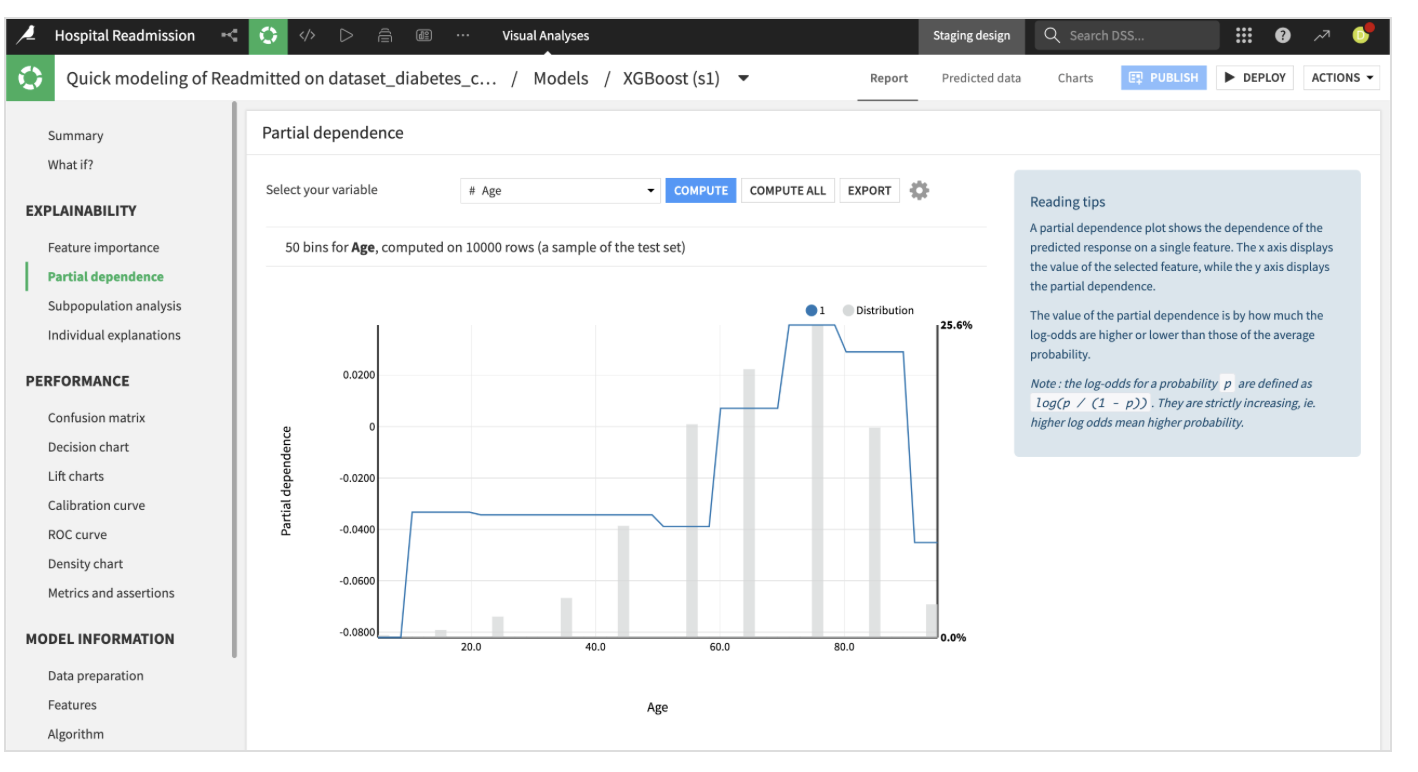Click the user profile avatar
The width and height of the screenshot is (1418, 772).
[1362, 34]
